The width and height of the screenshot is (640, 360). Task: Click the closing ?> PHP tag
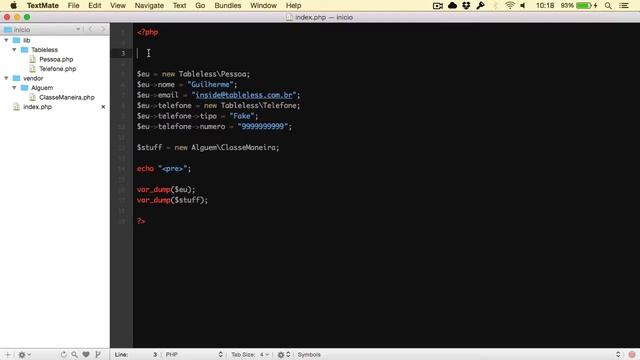tap(141, 221)
